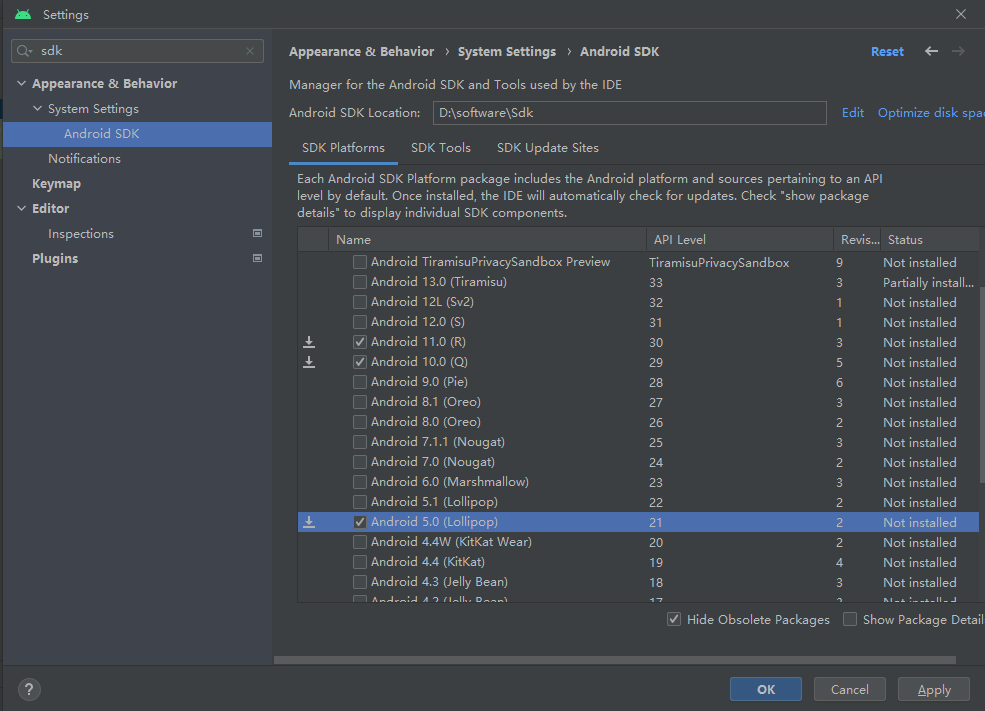The height and width of the screenshot is (711, 985).
Task: Click the Optimize disk space link
Action: pyautogui.click(x=931, y=112)
